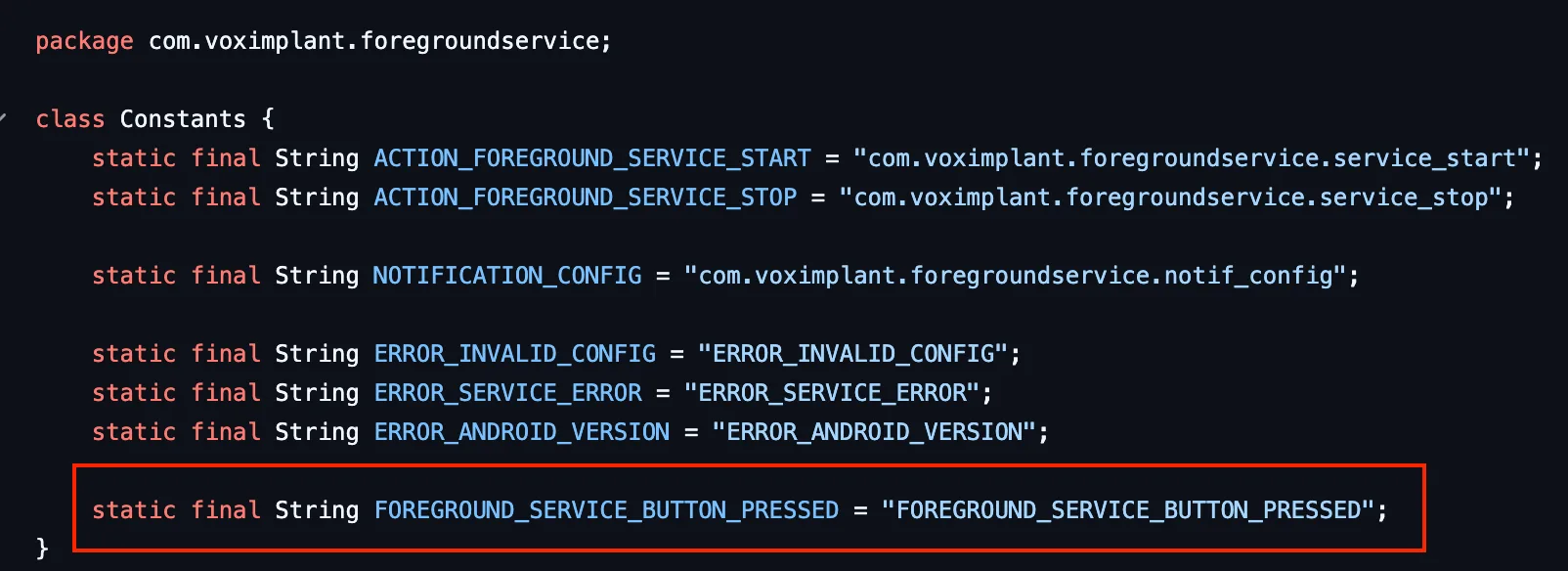Click the ACTION_FOREGROUND_SERVICE_STOP identifier
Screen dimensions: 1568x571
tap(586, 198)
